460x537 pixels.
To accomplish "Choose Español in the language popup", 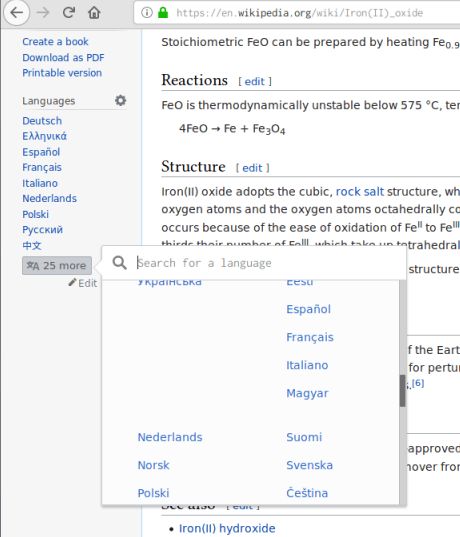I will tap(308, 309).
